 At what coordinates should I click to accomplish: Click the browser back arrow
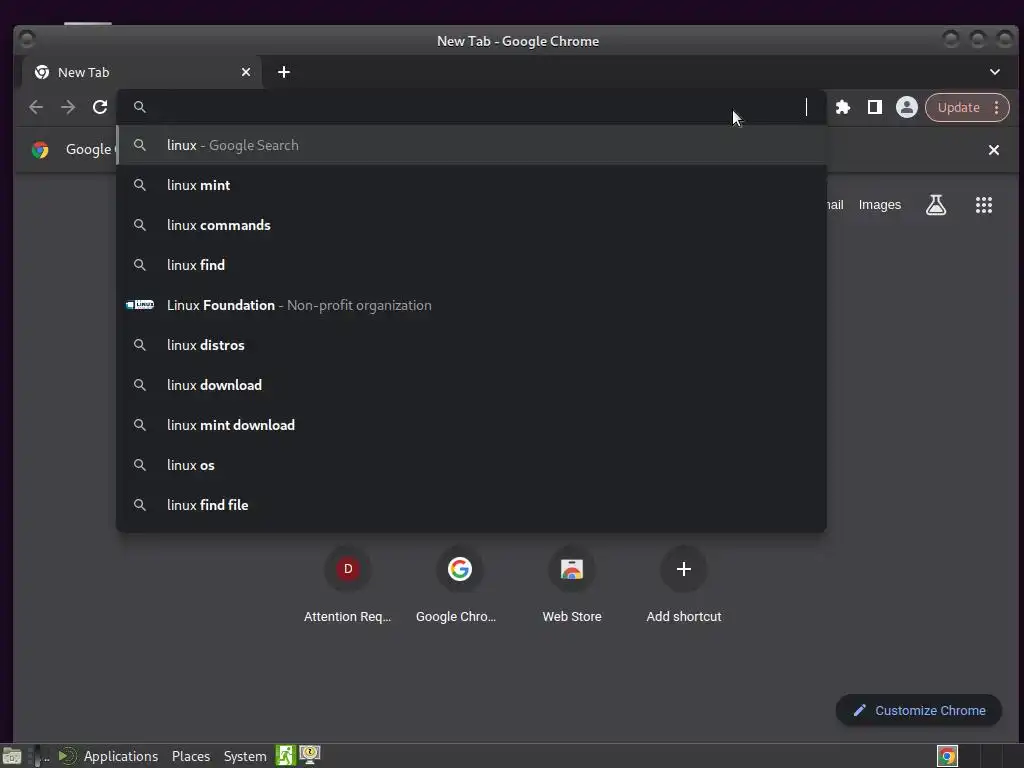click(36, 107)
